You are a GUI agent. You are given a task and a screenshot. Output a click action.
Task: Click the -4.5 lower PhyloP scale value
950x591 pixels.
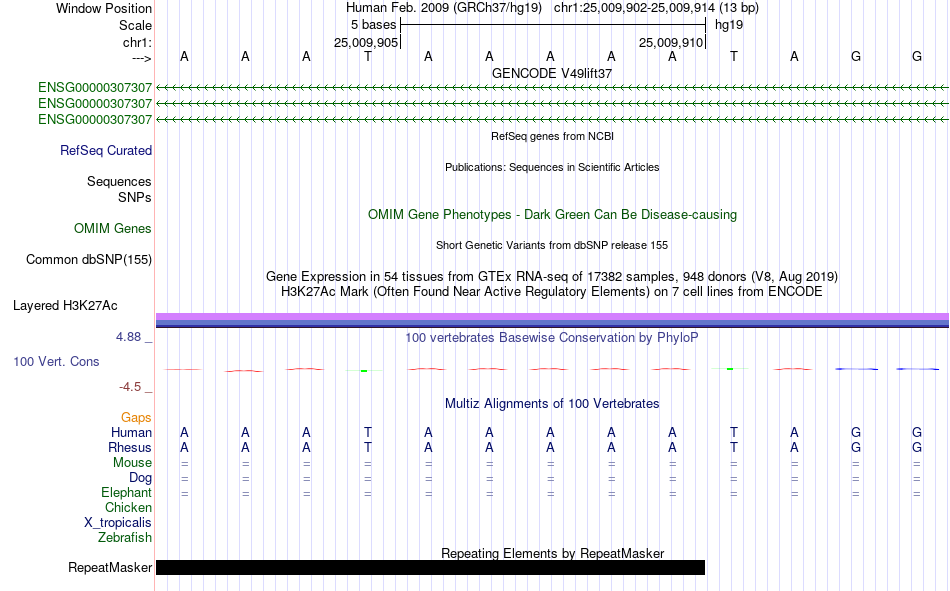point(130,387)
